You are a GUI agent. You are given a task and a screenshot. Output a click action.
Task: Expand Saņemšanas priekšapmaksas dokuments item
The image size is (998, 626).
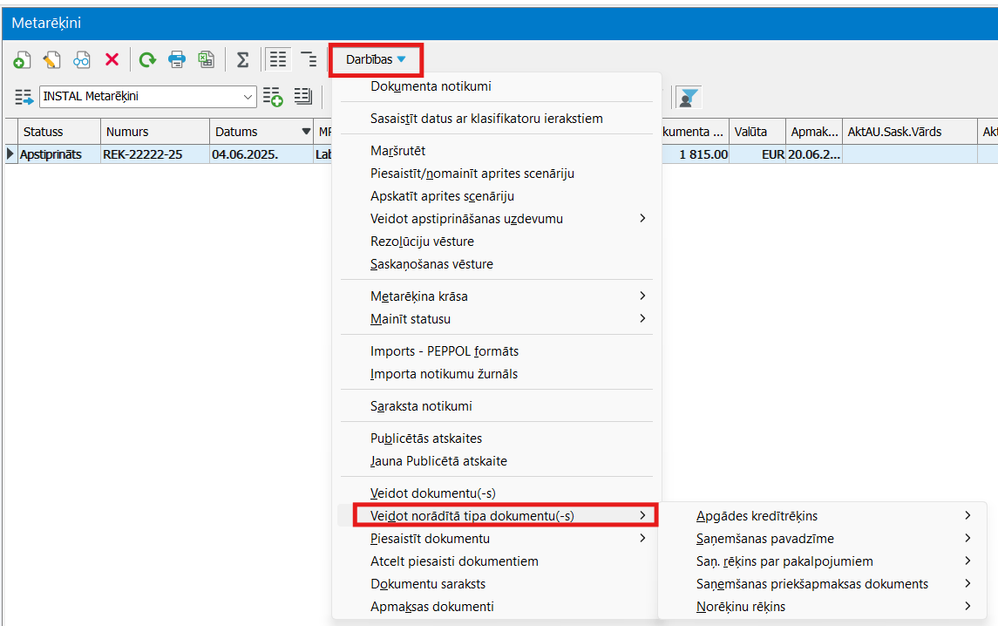click(823, 584)
